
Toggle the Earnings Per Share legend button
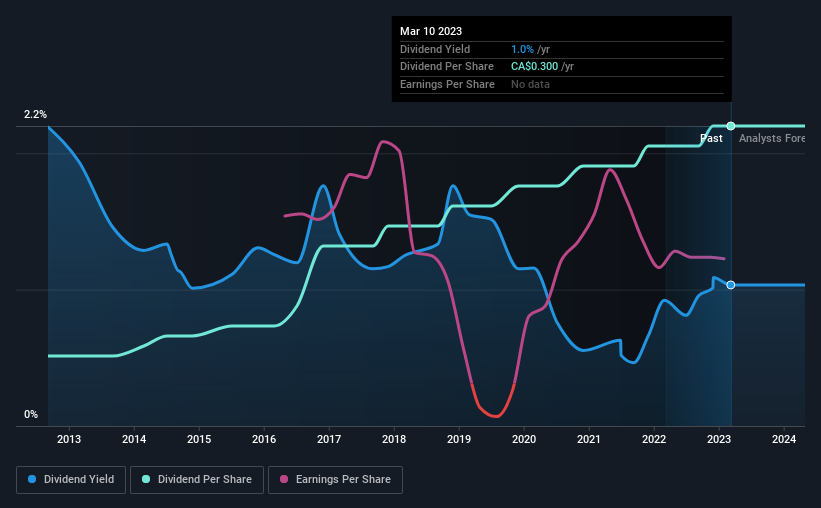click(336, 480)
